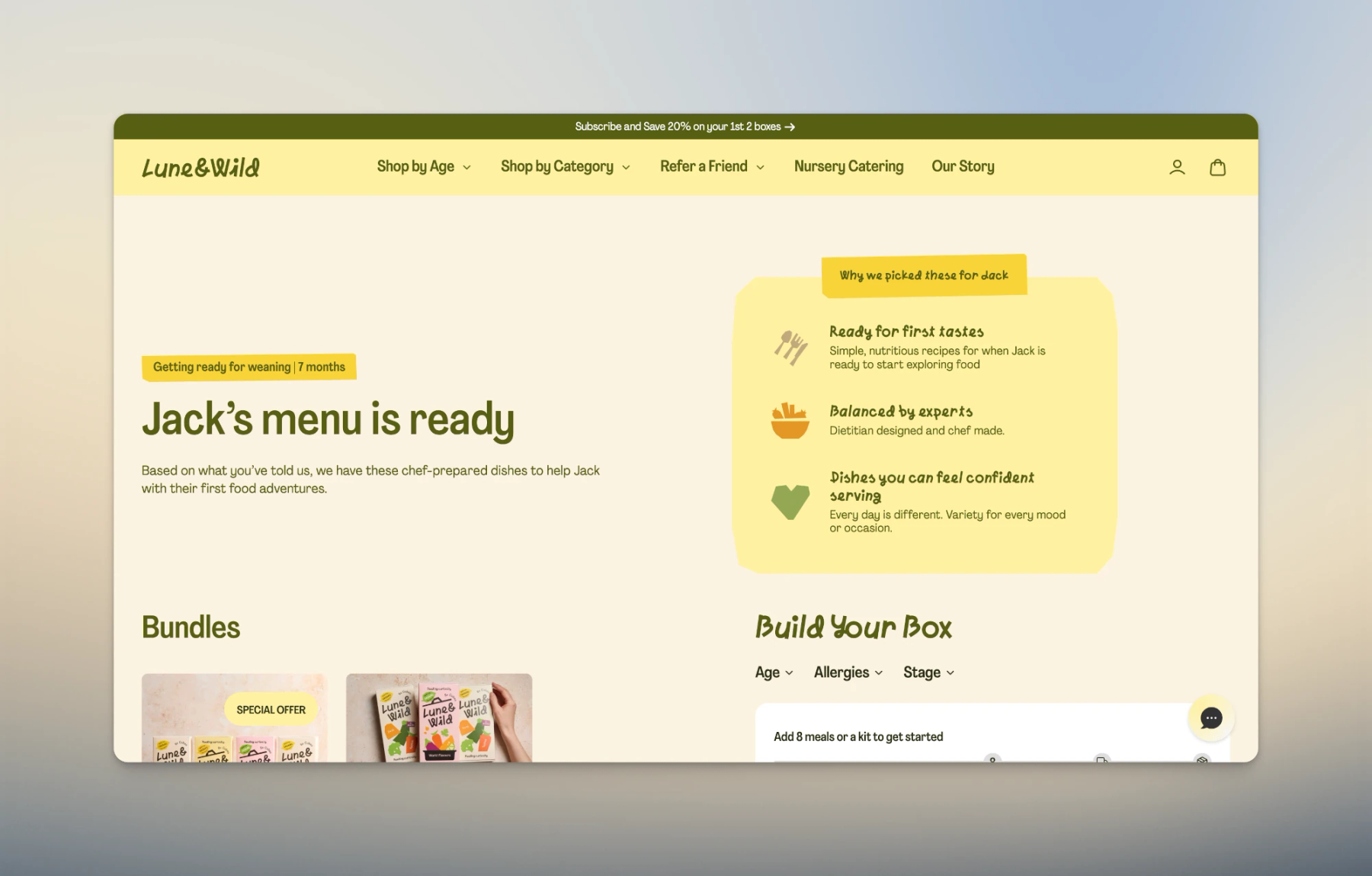Click the Lune & Wild logo

pyautogui.click(x=201, y=168)
